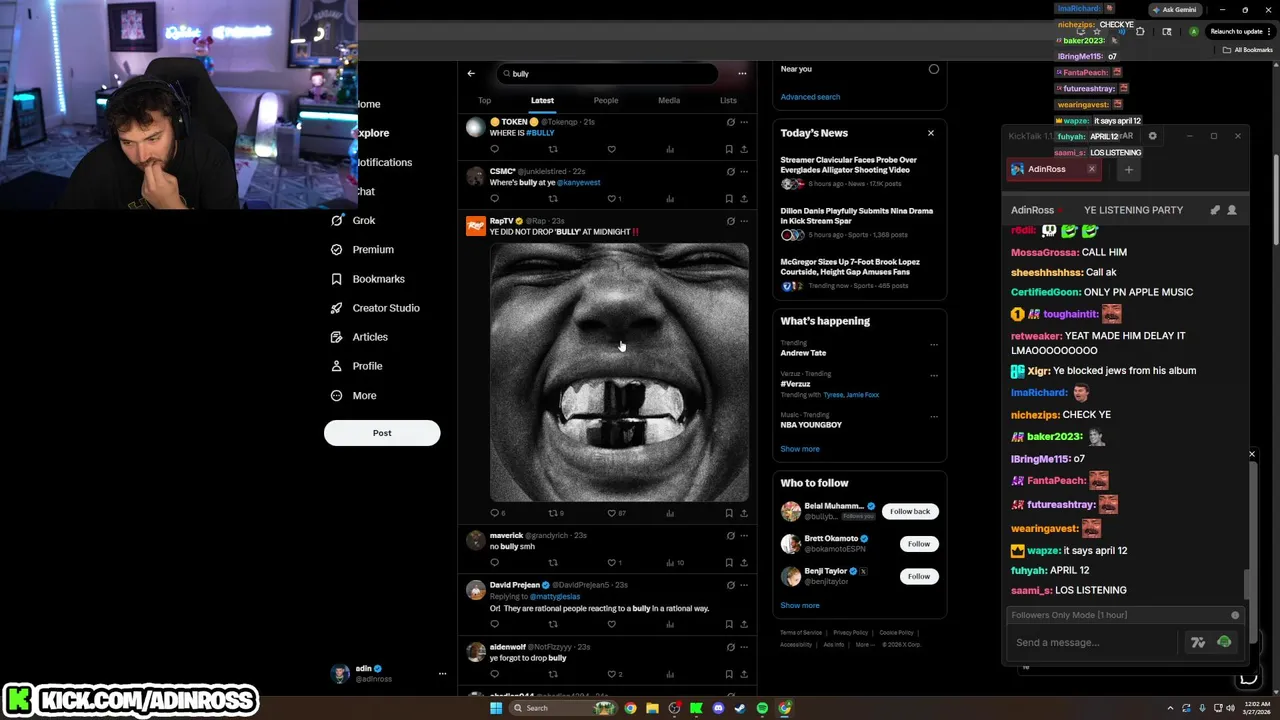Dismiss the Today's News panel
The height and width of the screenshot is (720, 1280).
point(930,133)
